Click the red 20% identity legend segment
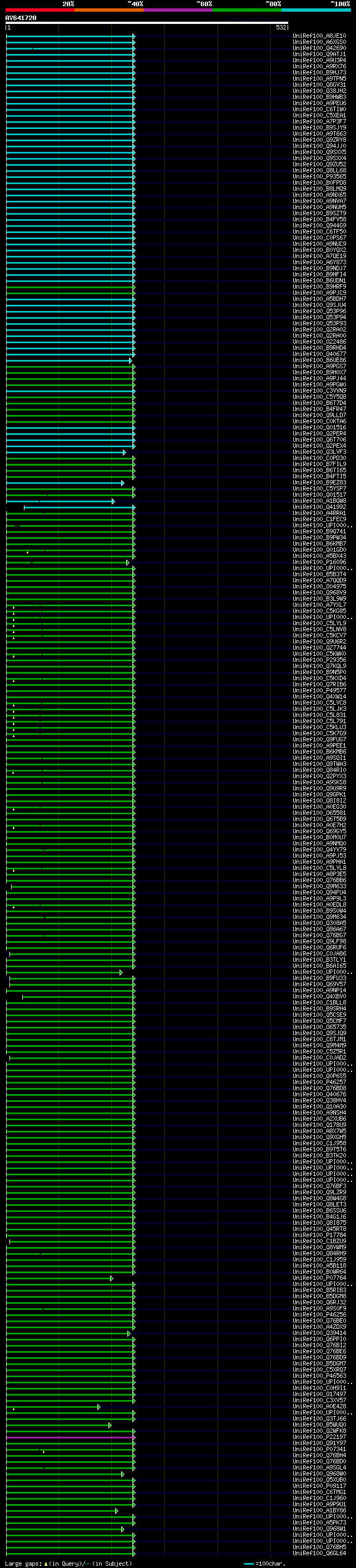The width and height of the screenshot is (356, 1568). click(39, 10)
